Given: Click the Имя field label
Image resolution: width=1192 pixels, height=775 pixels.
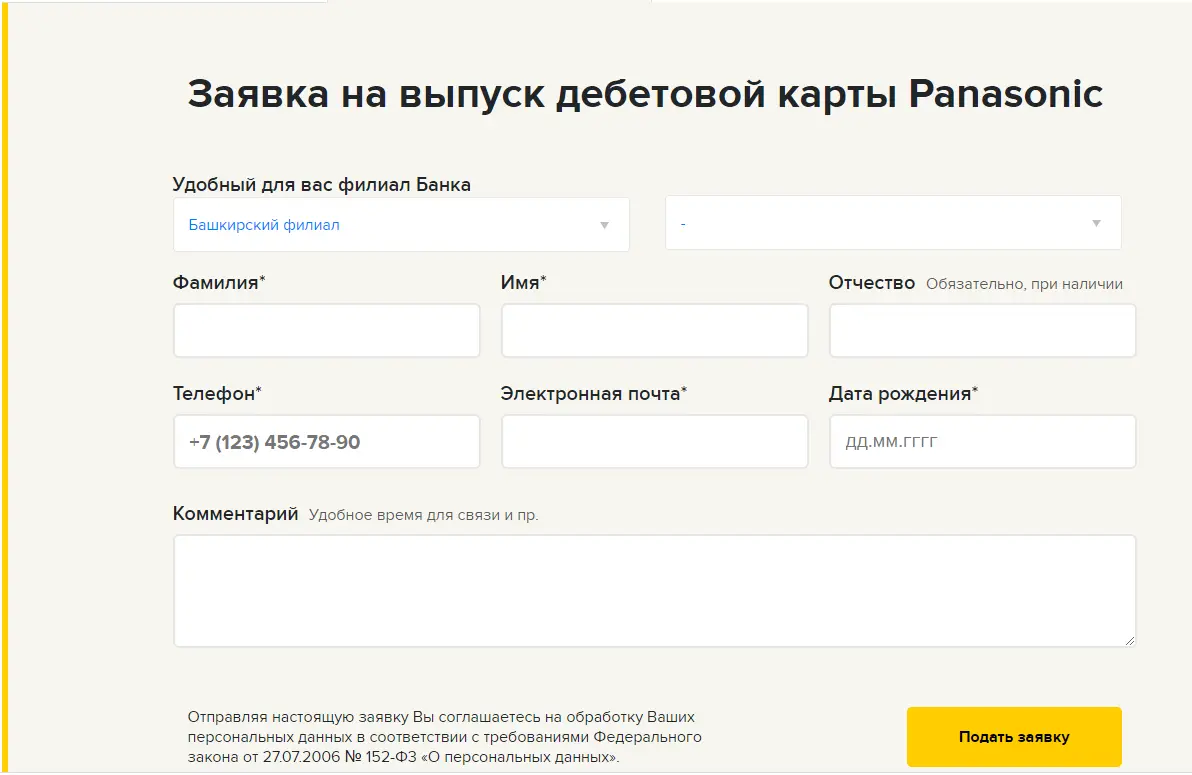Looking at the screenshot, I should pos(523,283).
